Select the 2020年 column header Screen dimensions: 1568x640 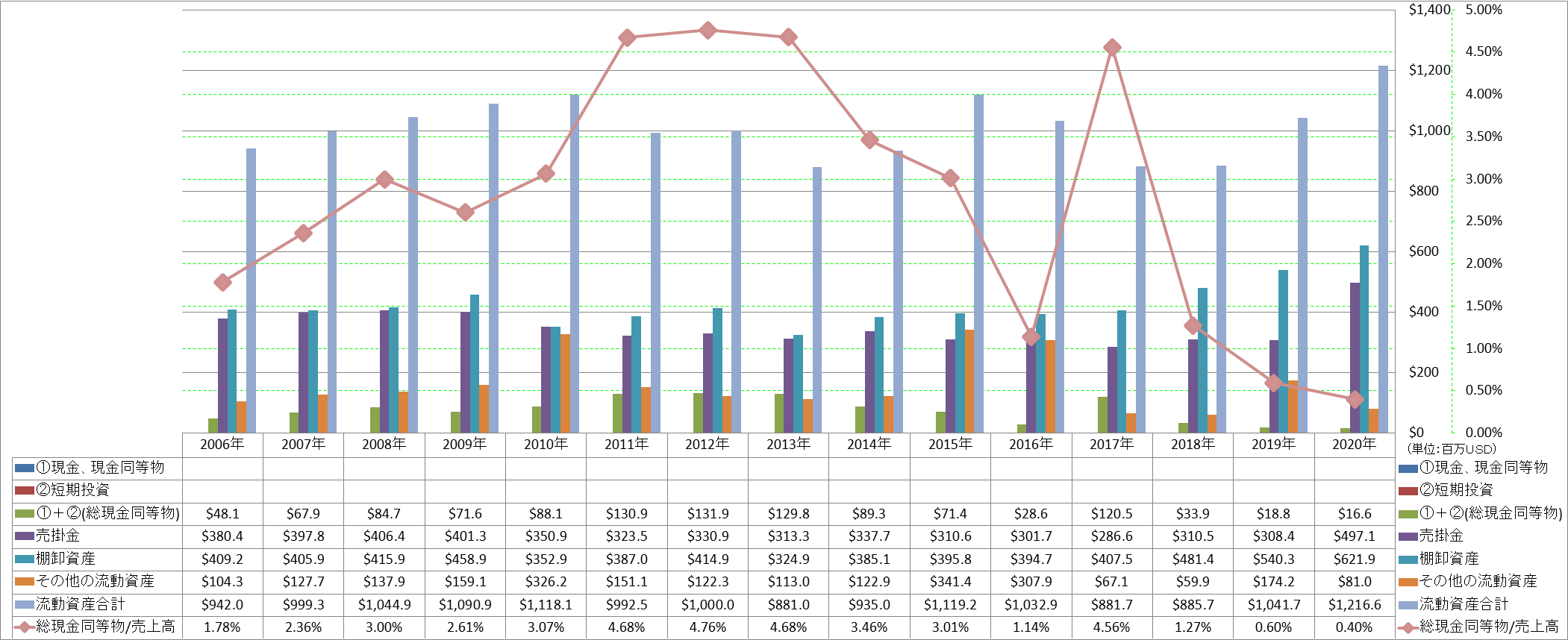click(x=1355, y=445)
